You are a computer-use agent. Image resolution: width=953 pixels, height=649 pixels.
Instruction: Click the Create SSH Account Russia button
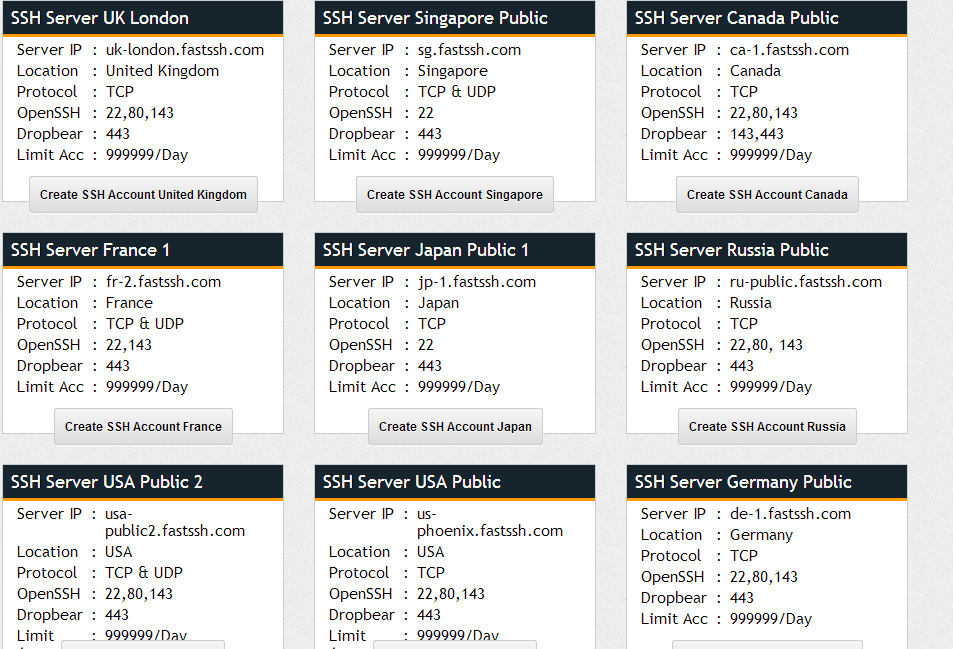pos(767,427)
